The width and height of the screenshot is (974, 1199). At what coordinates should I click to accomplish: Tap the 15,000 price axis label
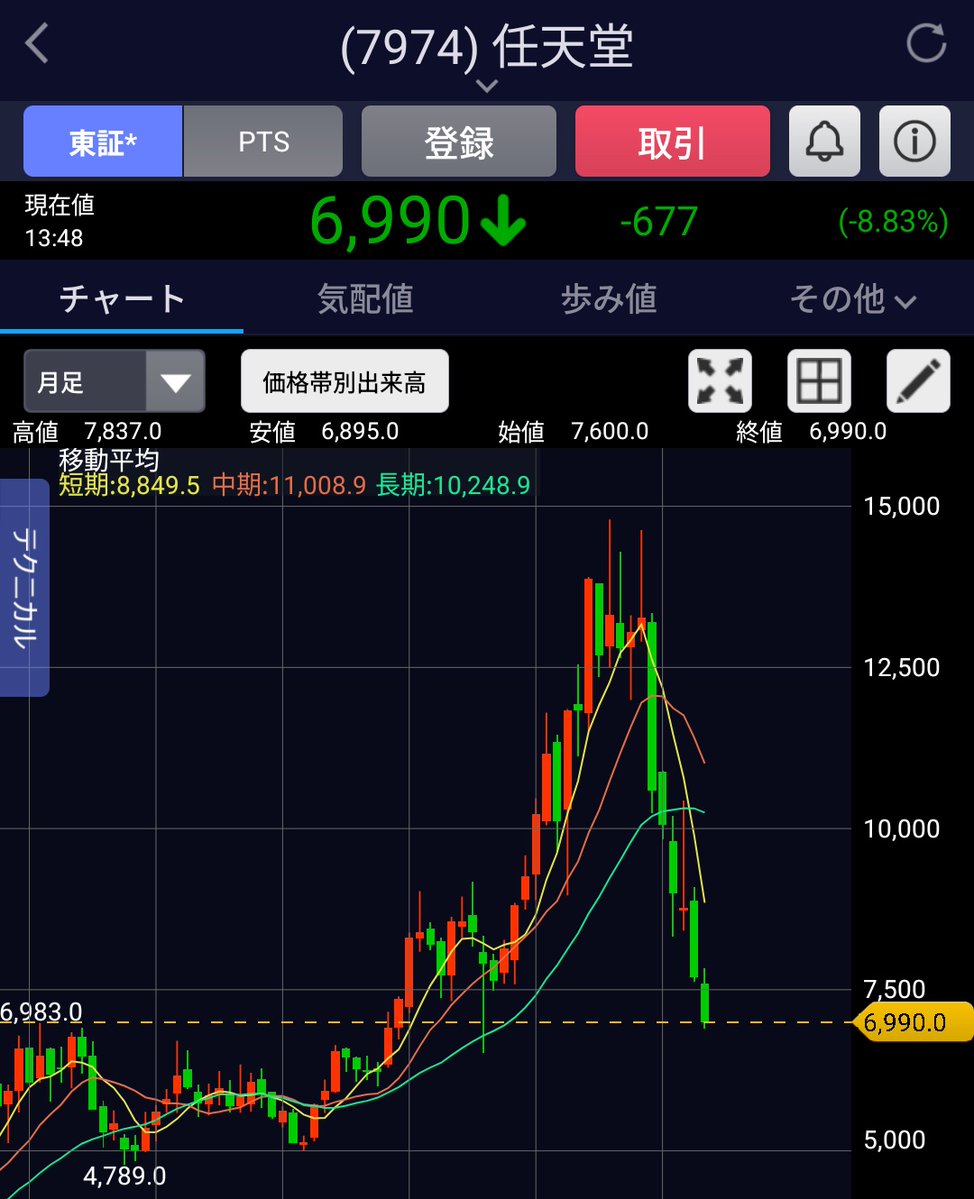901,506
